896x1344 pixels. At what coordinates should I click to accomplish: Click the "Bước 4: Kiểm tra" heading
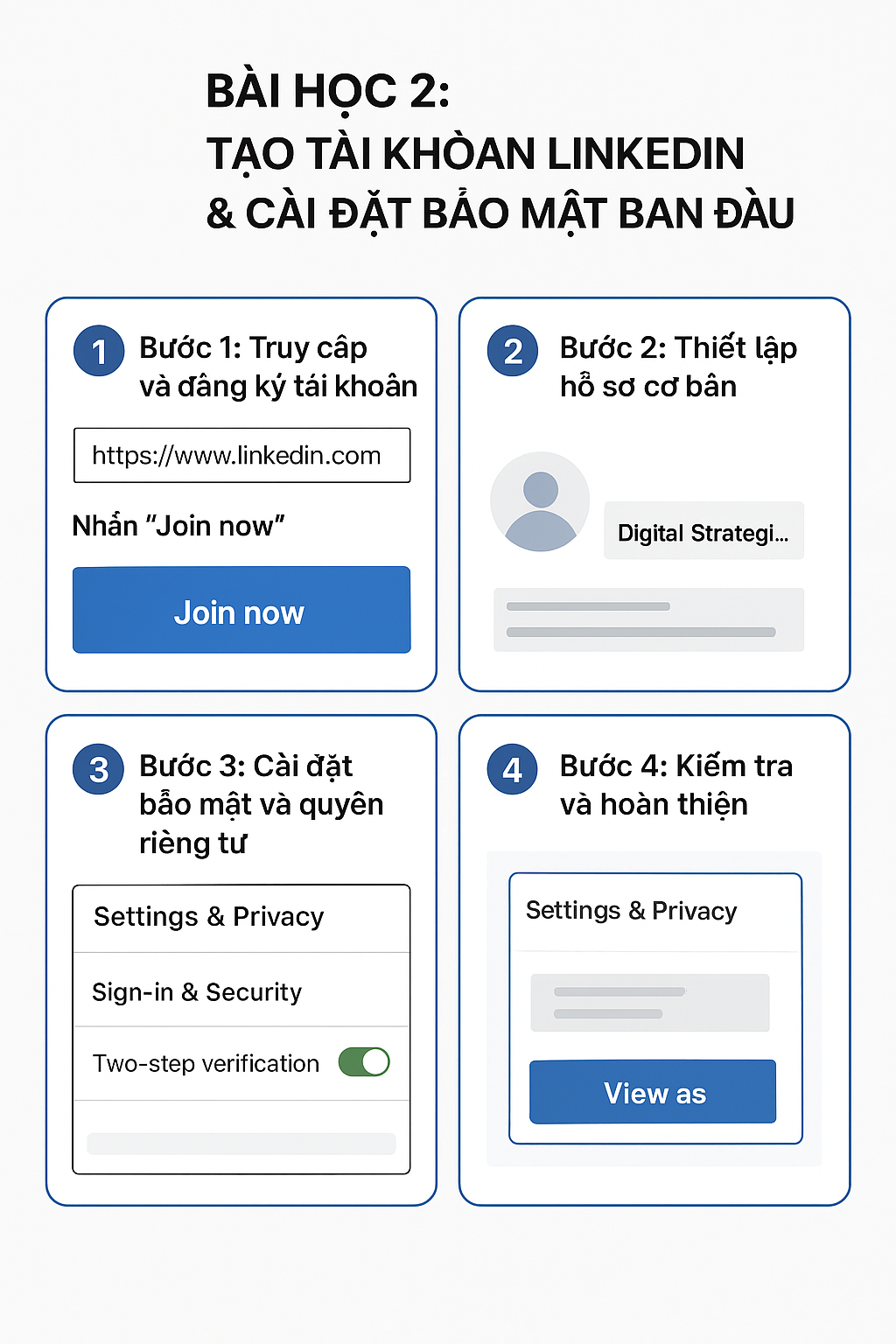(x=675, y=785)
